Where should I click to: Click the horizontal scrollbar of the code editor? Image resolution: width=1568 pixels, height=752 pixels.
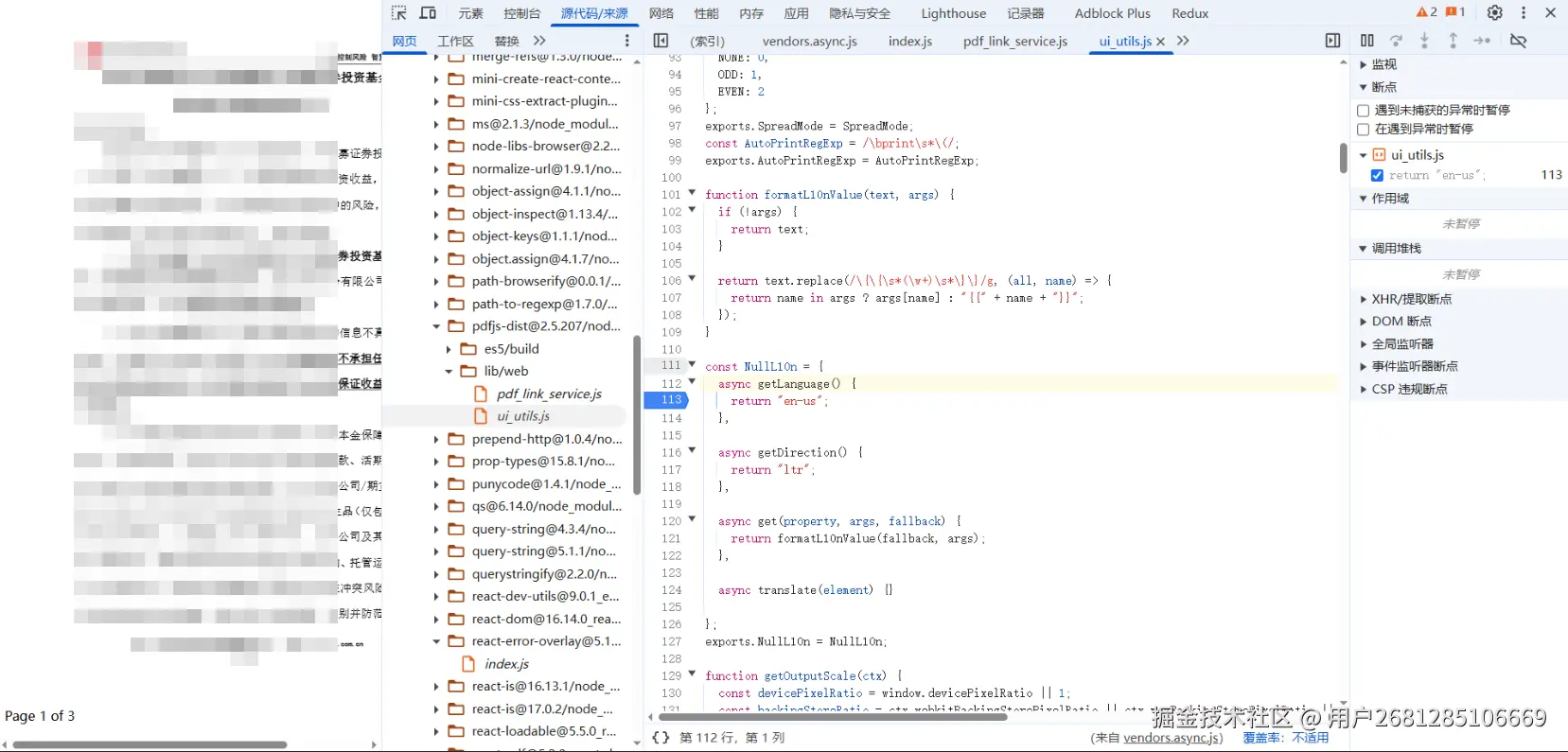[x=833, y=717]
